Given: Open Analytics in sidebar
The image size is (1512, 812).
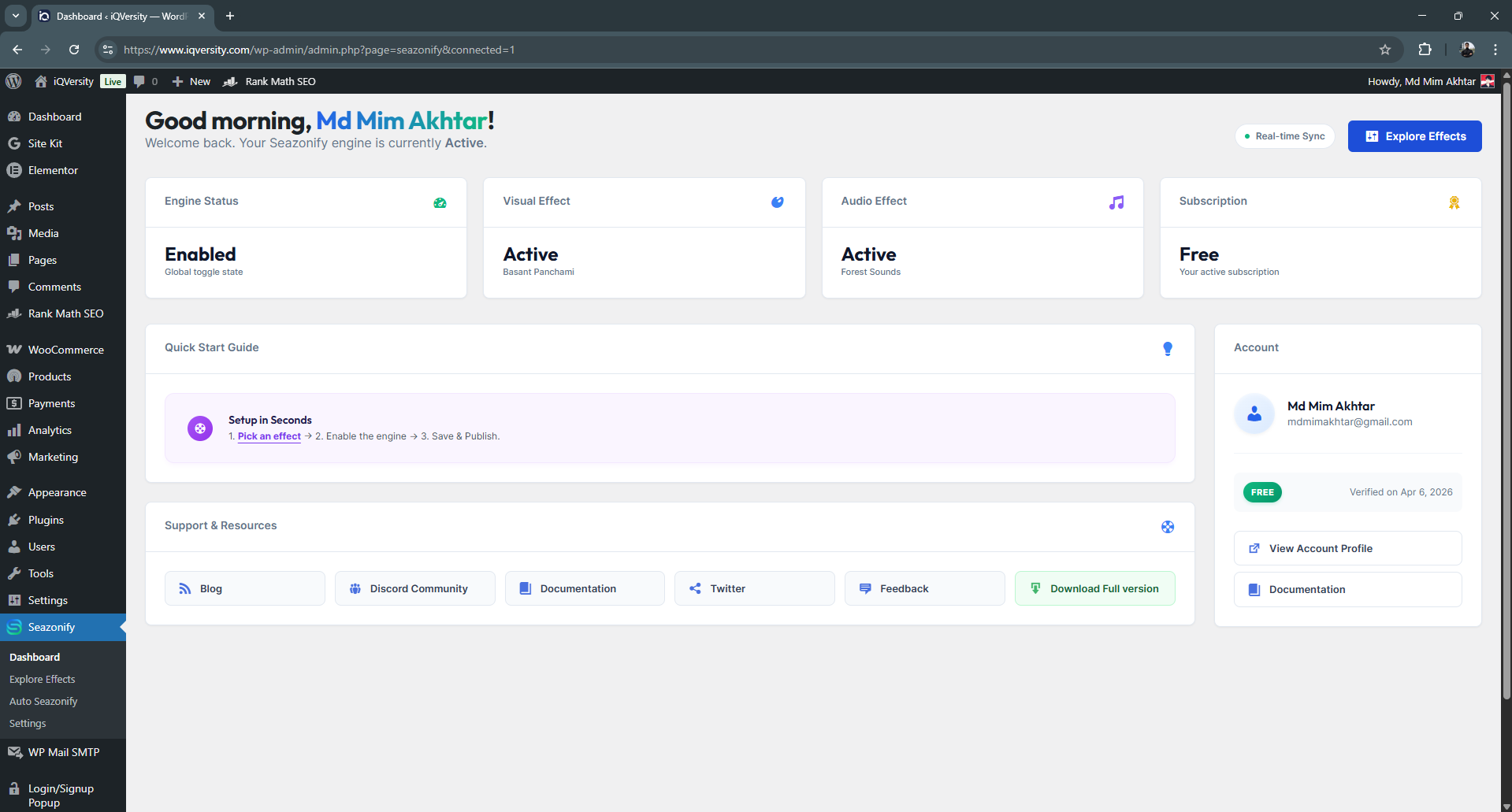Looking at the screenshot, I should [x=63, y=430].
